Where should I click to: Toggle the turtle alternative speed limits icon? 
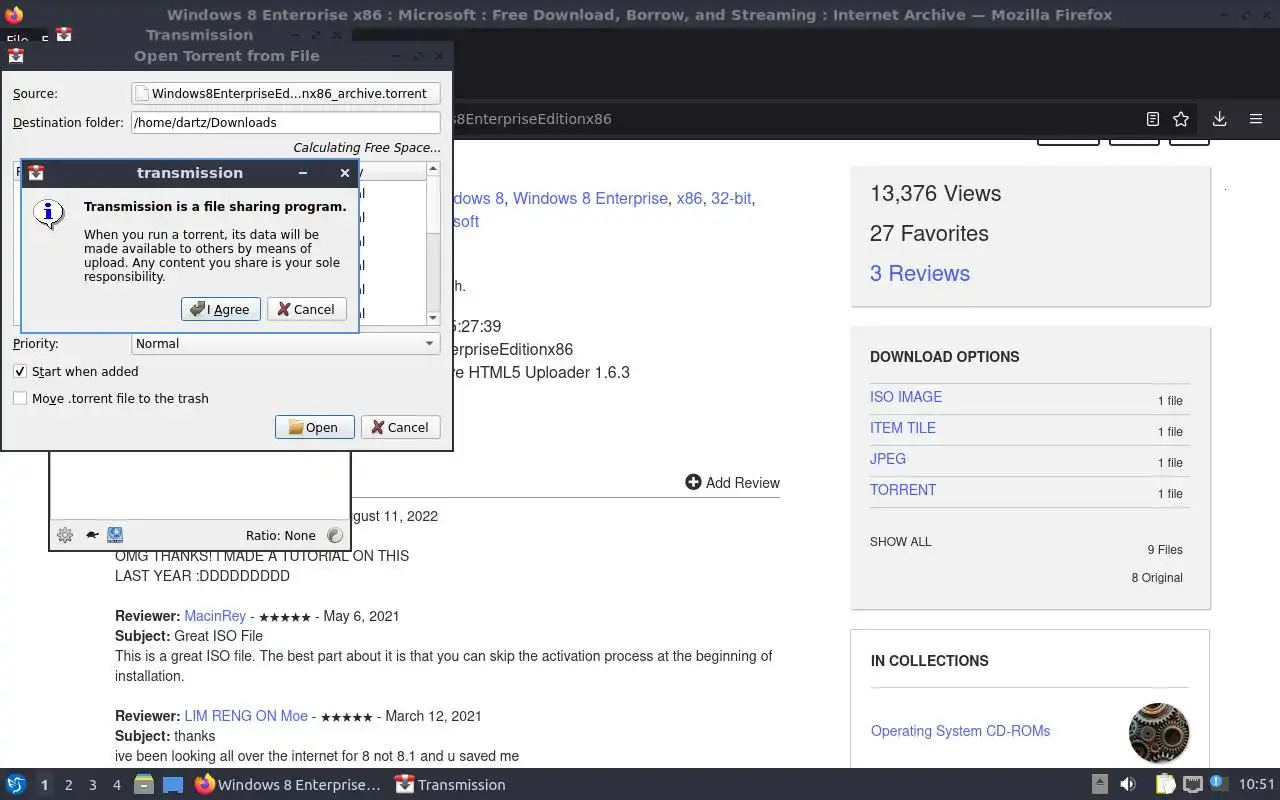[x=92, y=535]
